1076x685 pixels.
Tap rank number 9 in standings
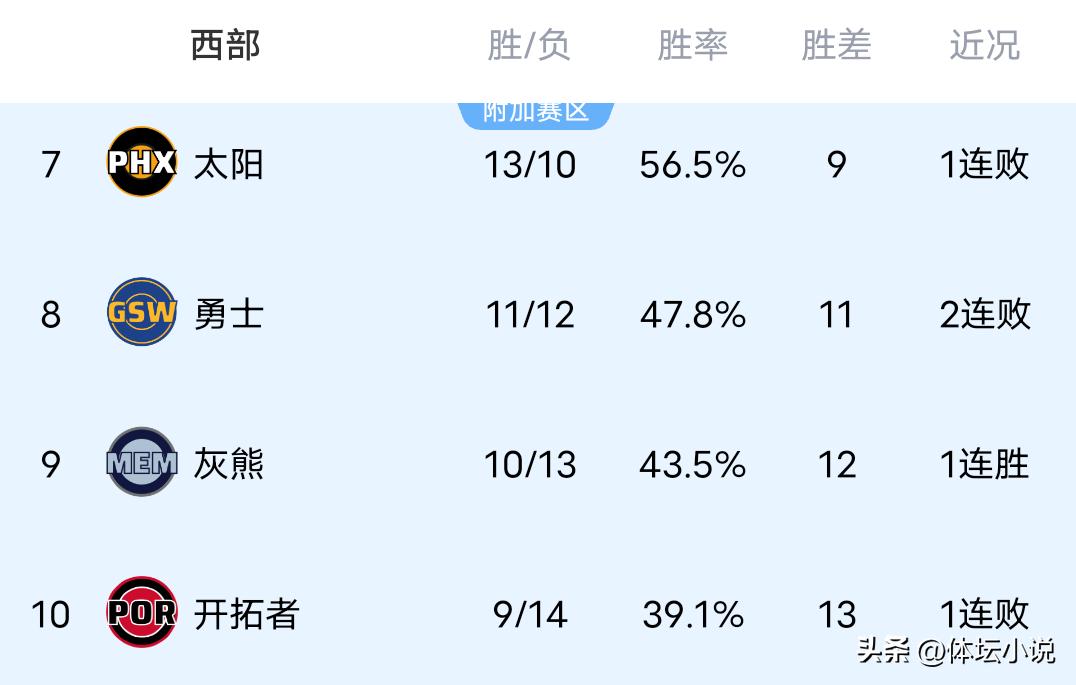click(51, 465)
